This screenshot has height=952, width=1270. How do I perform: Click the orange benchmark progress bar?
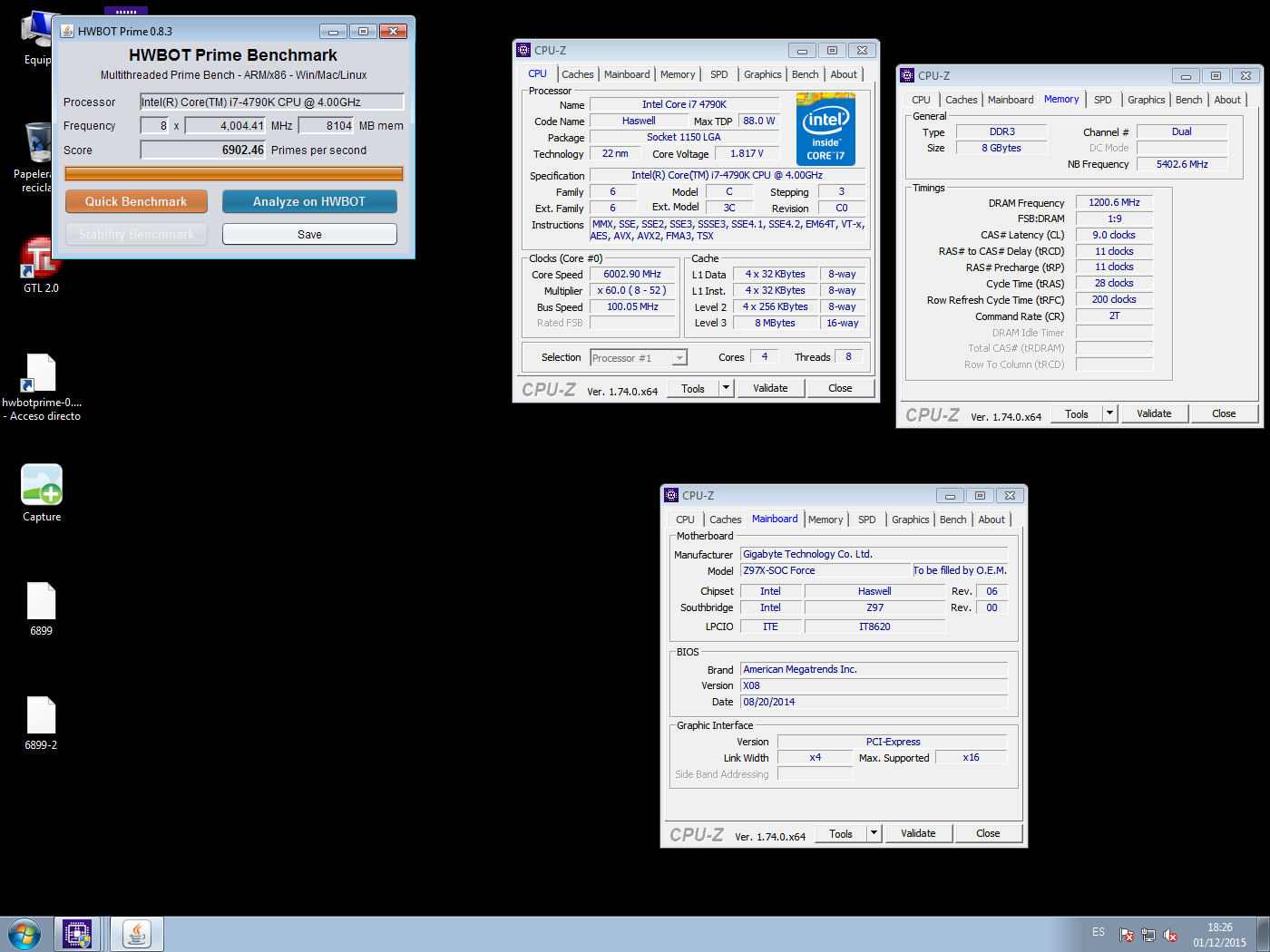[234, 173]
